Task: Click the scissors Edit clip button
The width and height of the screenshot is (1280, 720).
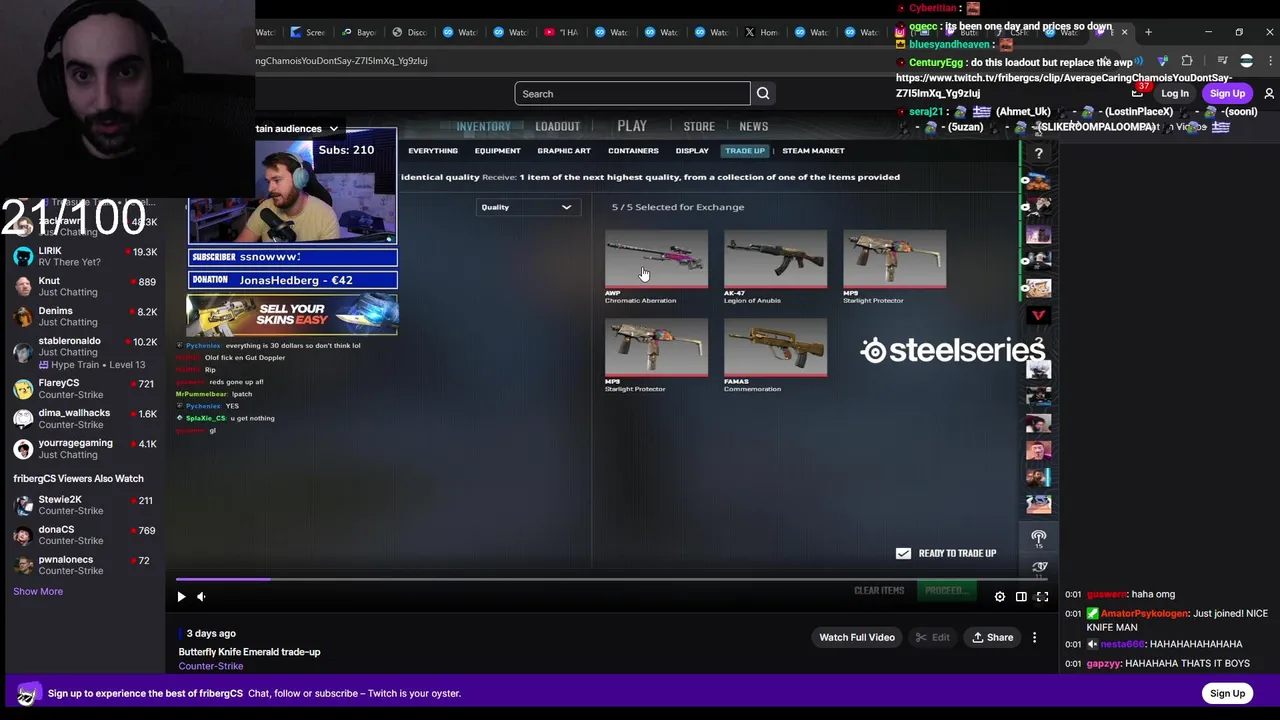Action: coord(931,637)
